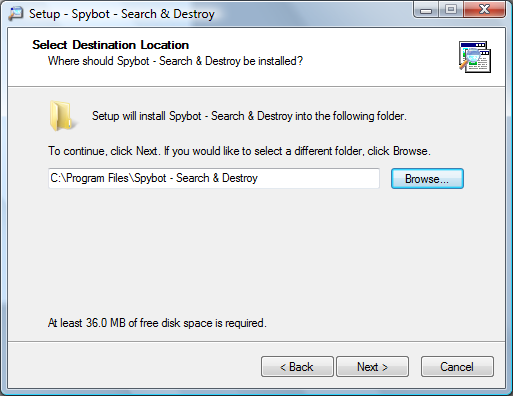Image resolution: width=513 pixels, height=396 pixels.
Task: Click the Spybot wizard icon in the header
Action: click(x=475, y=57)
